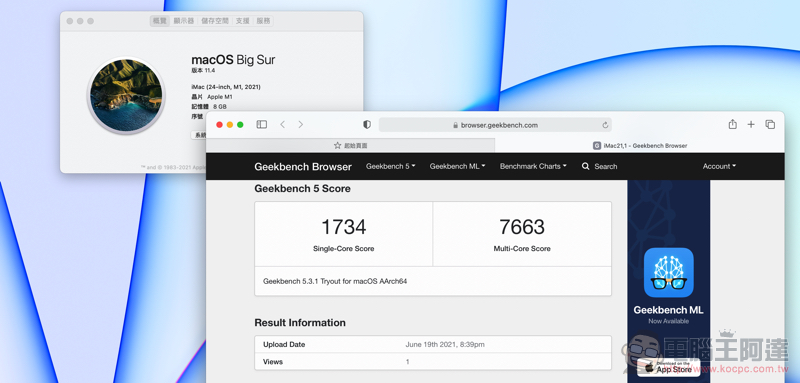
Task: Click the '8 GB' memory value
Action: (219, 107)
